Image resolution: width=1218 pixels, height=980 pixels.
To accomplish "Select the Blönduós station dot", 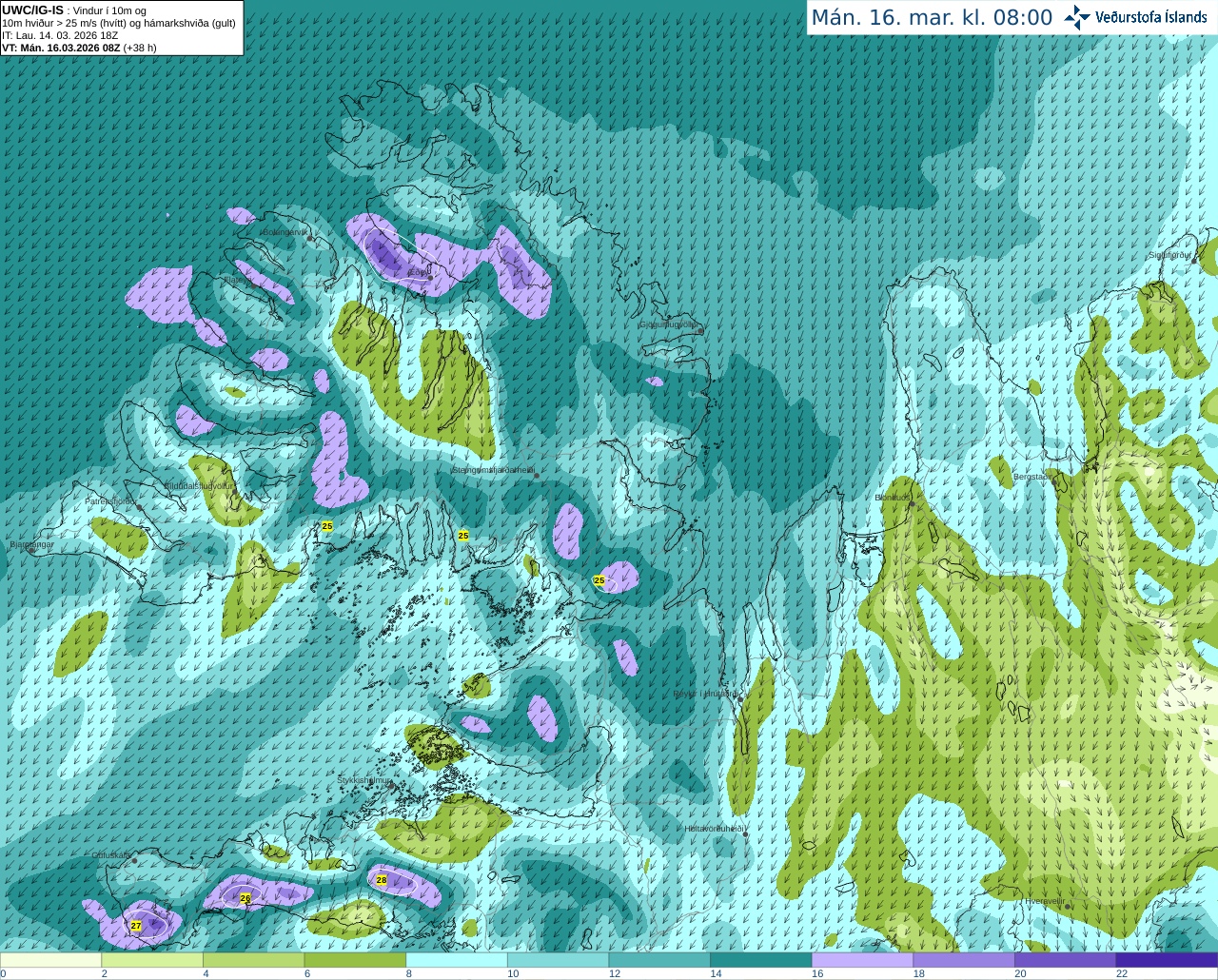I will coord(912,504).
